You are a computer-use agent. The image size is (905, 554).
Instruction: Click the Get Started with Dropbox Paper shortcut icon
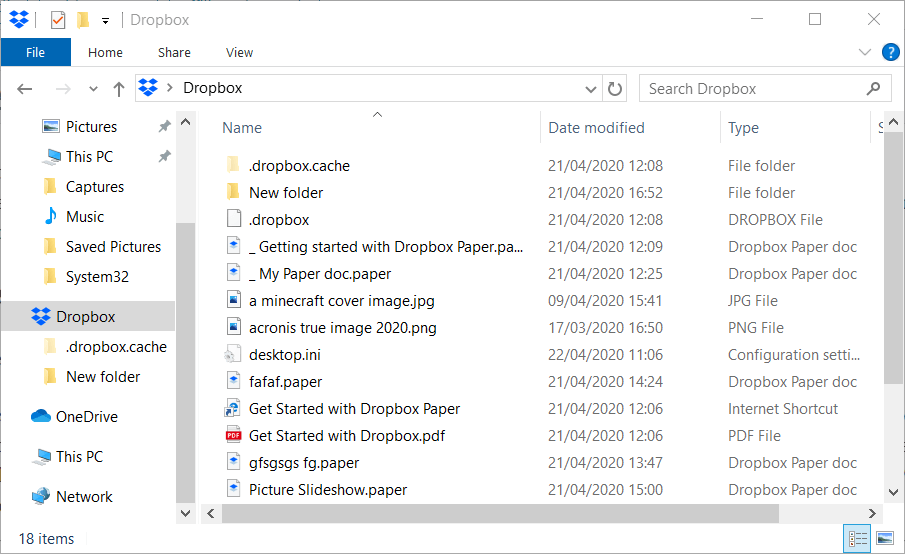[x=233, y=409]
